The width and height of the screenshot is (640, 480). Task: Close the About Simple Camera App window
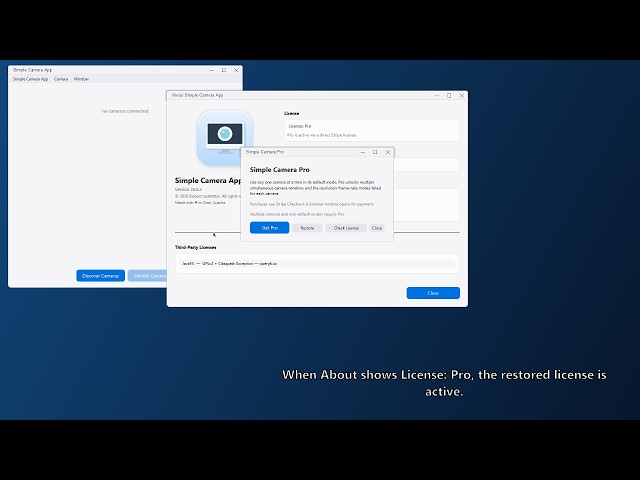462,96
